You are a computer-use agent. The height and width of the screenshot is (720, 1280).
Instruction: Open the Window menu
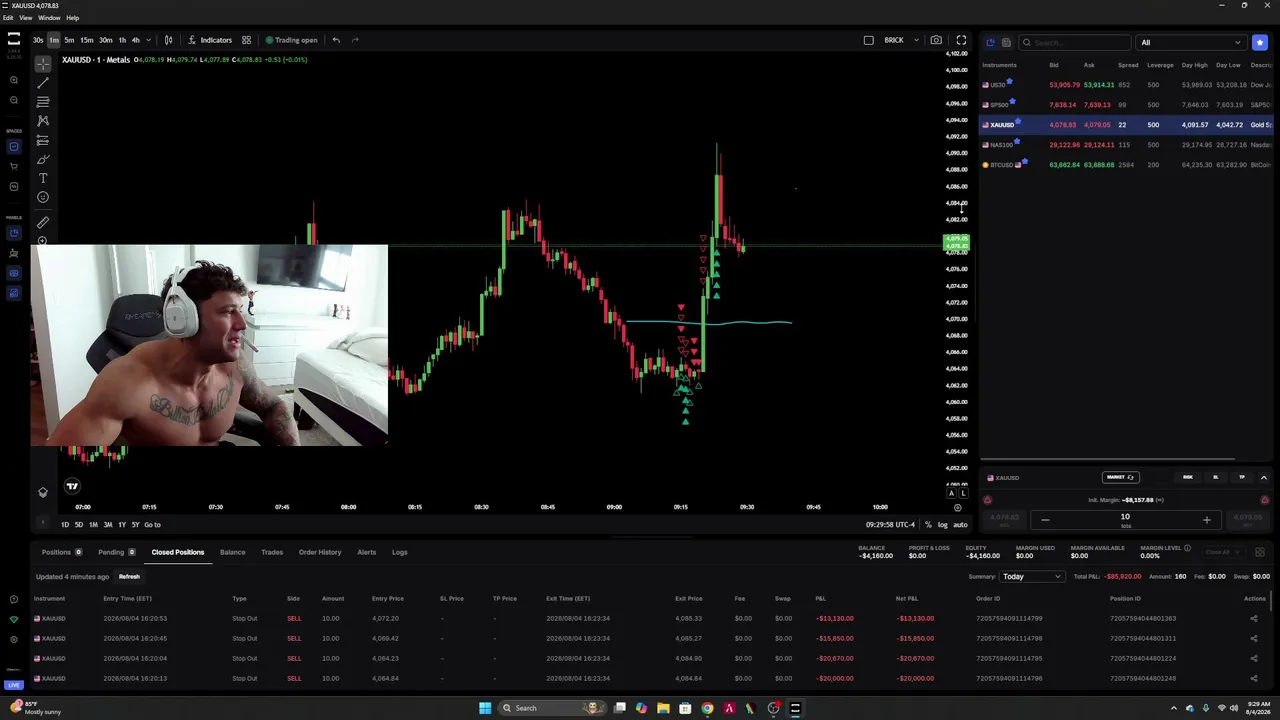(49, 18)
